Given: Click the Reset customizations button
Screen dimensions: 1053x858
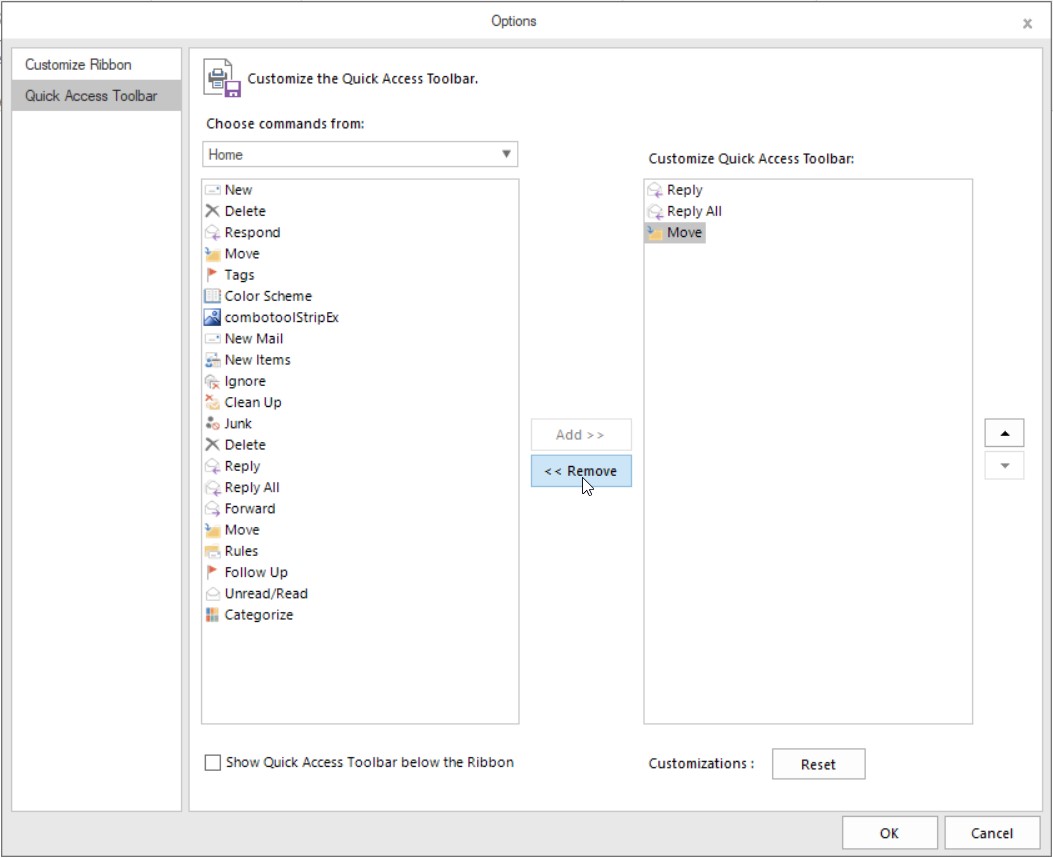Looking at the screenshot, I should 818,764.
